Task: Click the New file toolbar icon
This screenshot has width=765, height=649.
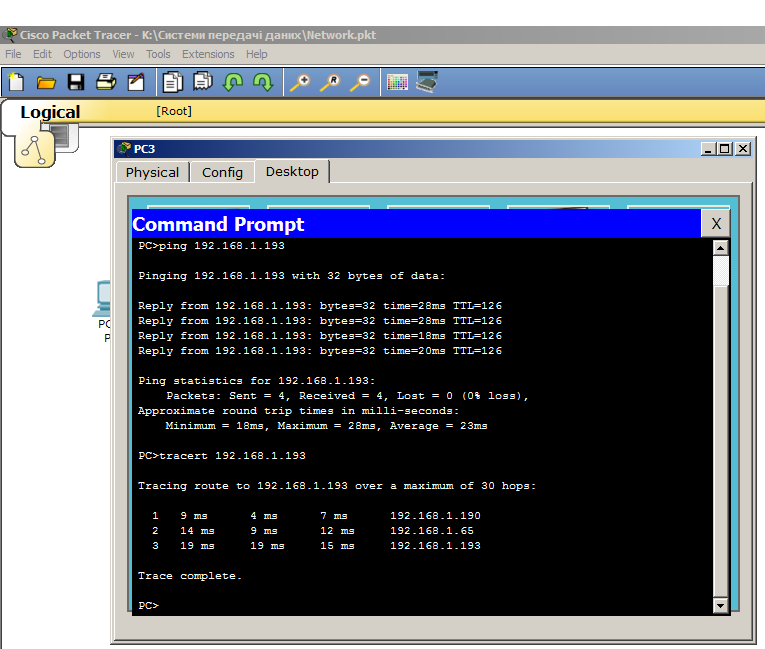Action: pyautogui.click(x=16, y=82)
